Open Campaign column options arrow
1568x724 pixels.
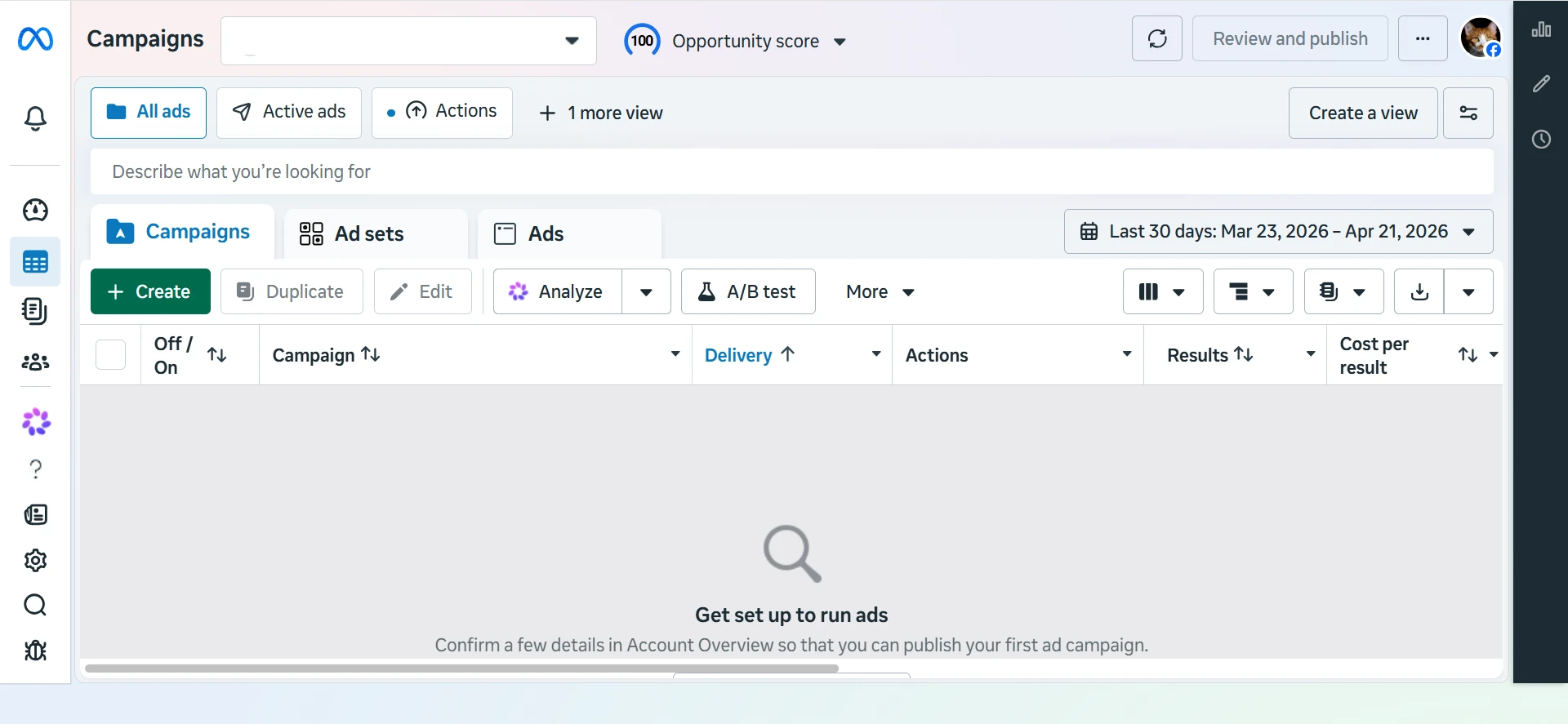(675, 354)
